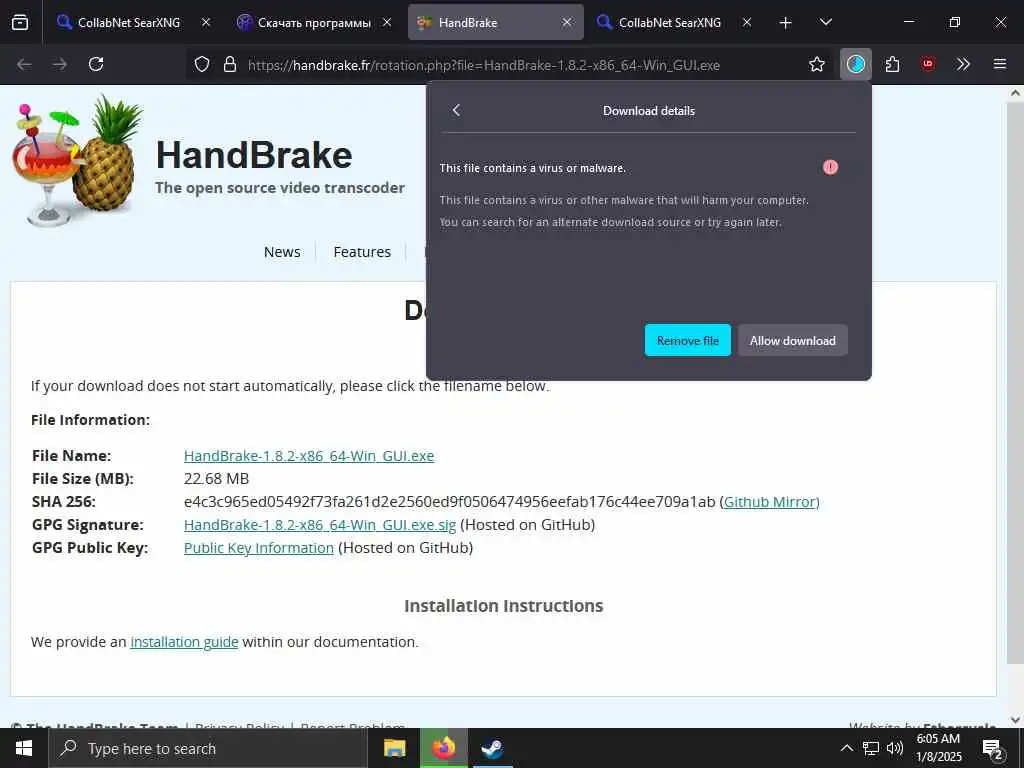Click the HandBrake cocktail pineapple logo
1024x768 pixels.
coord(77,161)
